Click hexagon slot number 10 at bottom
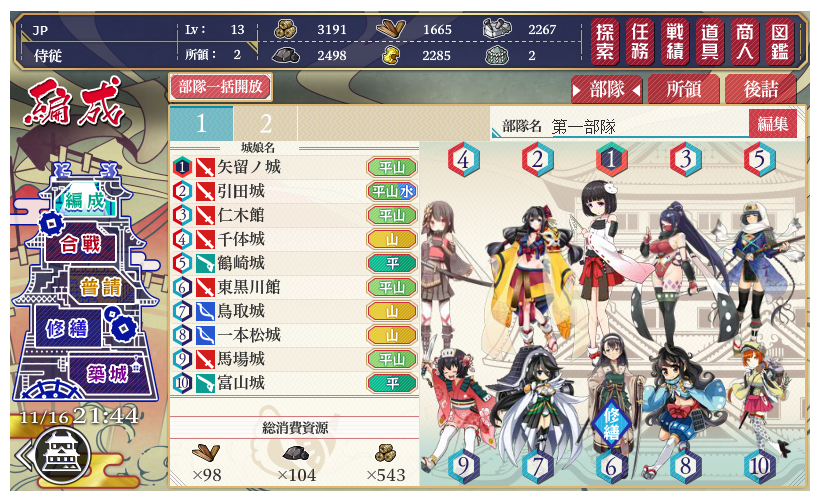823x499 pixels. [759, 466]
